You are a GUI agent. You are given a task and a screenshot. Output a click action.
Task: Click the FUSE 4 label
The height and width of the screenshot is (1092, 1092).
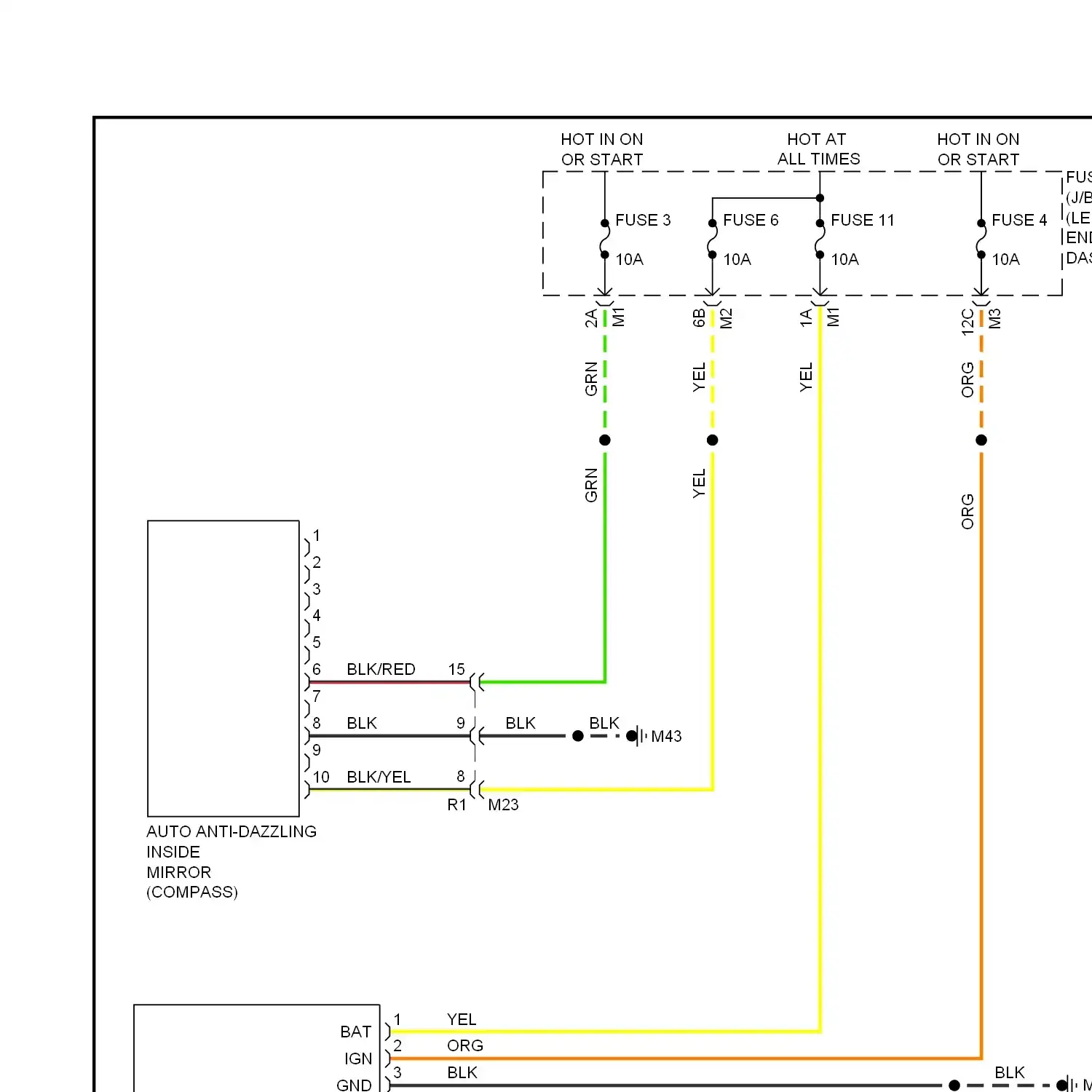[x=1019, y=220]
